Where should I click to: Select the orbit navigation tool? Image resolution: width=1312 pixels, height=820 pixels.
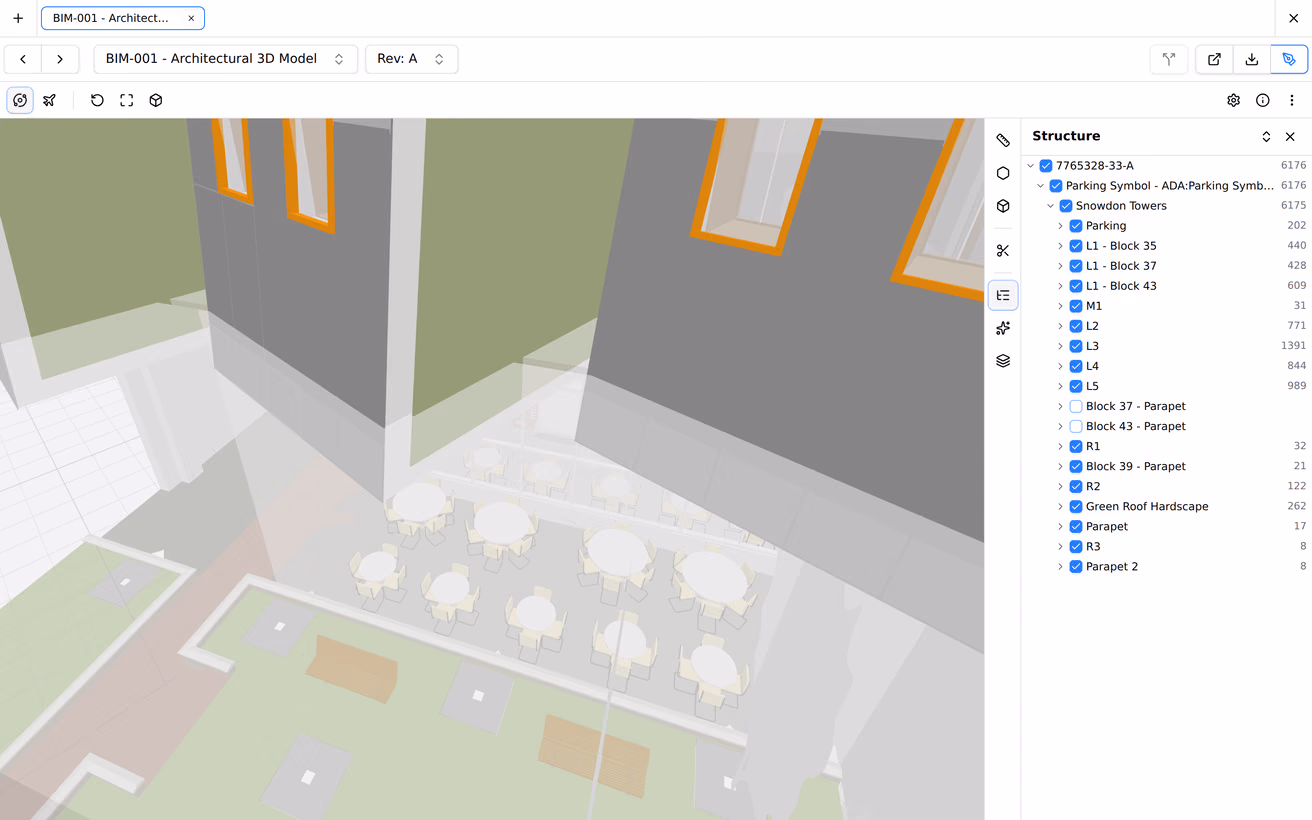pyautogui.click(x=20, y=100)
